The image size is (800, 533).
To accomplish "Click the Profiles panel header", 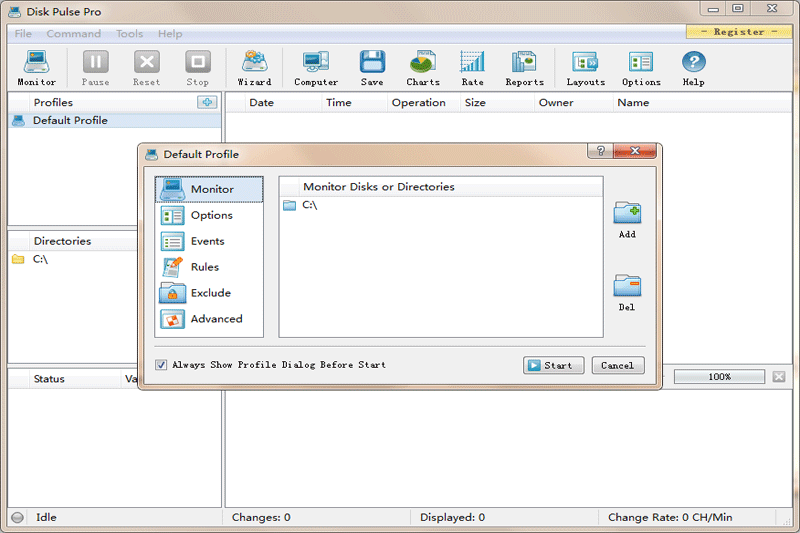I will pyautogui.click(x=53, y=103).
